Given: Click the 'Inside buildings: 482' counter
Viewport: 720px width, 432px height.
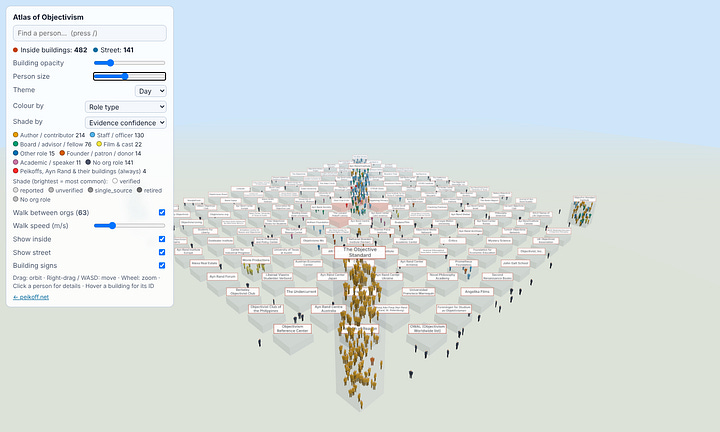Looking at the screenshot, I should pos(50,50).
